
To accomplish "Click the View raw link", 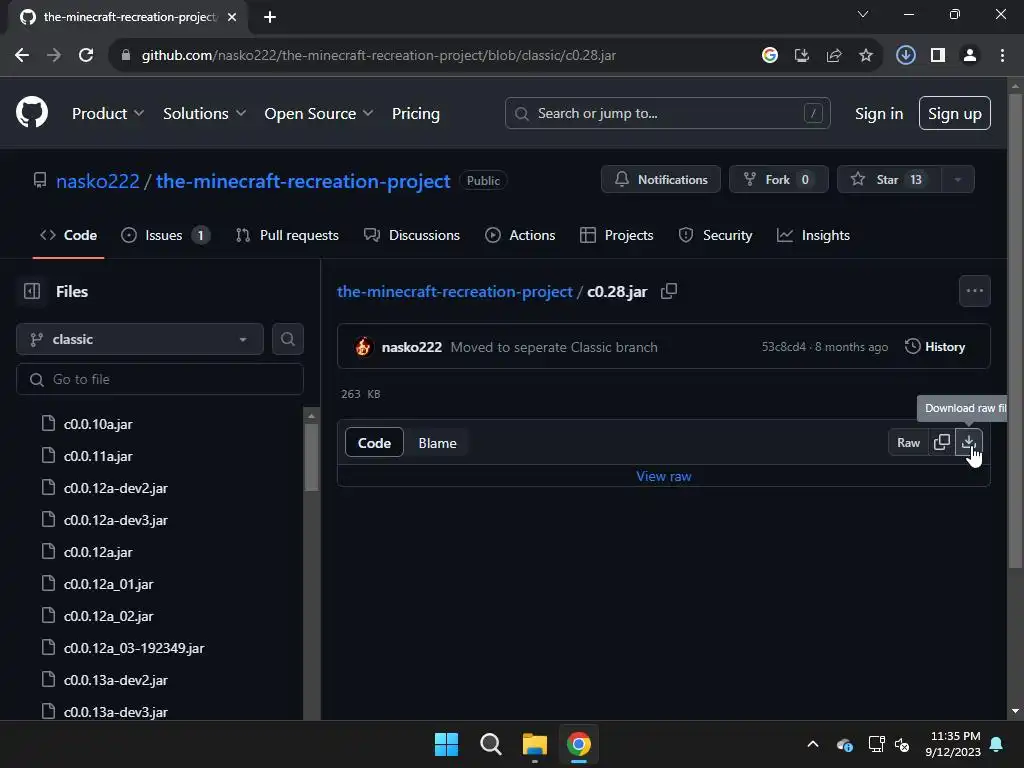I will point(664,476).
